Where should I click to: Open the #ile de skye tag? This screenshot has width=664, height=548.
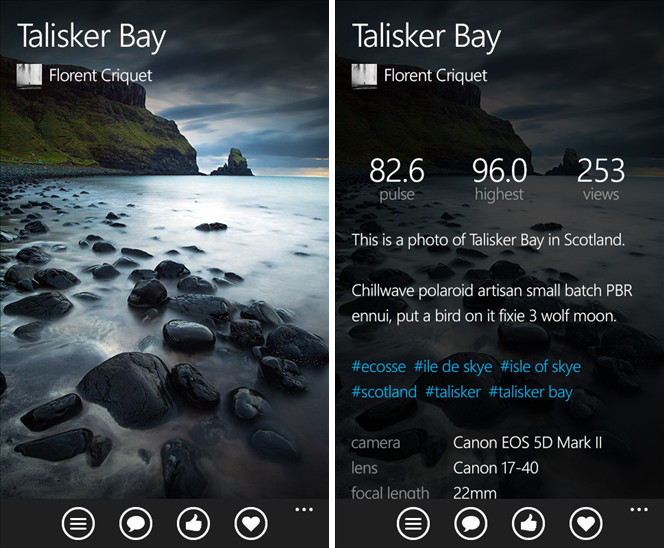pyautogui.click(x=453, y=366)
